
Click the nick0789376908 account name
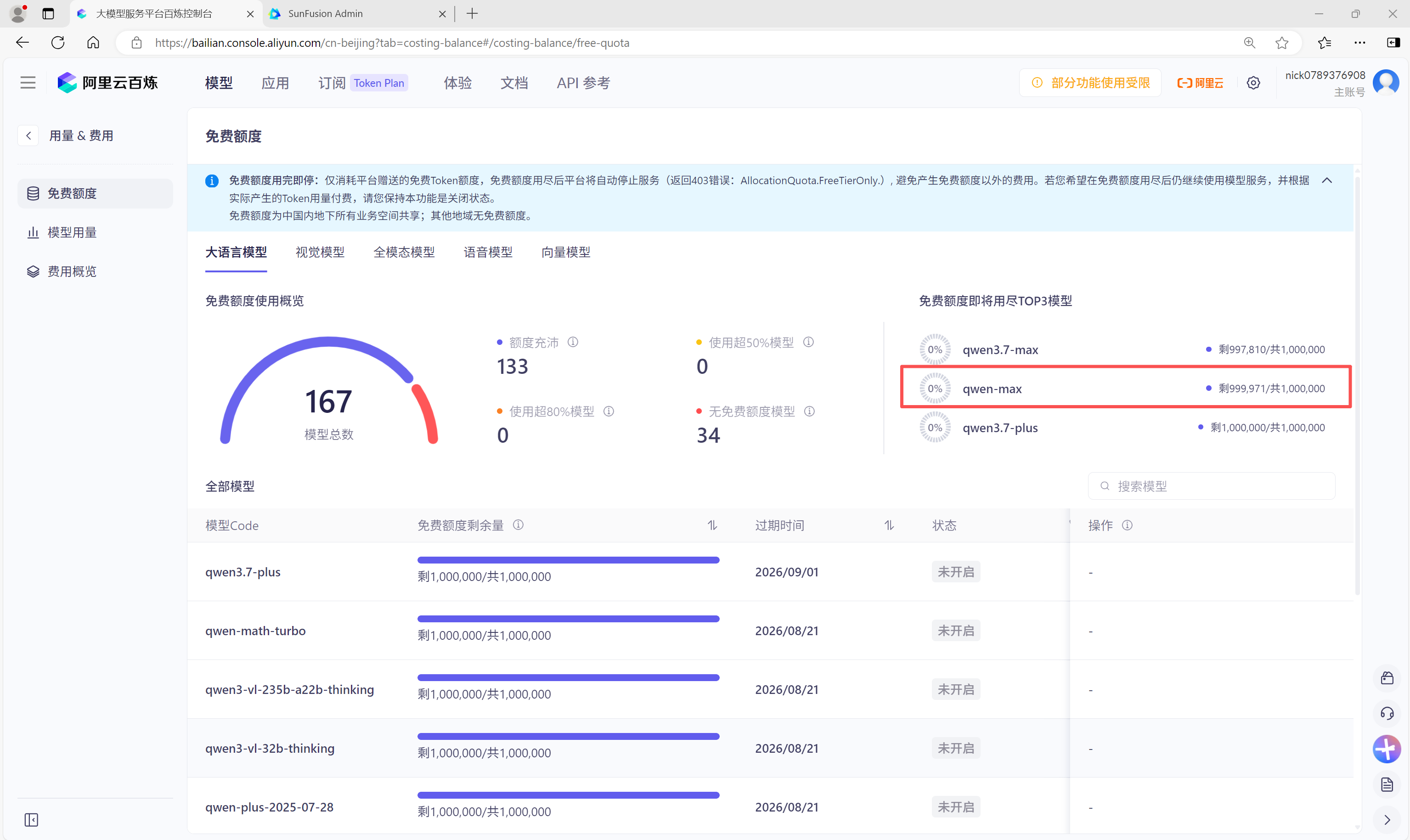tap(1325, 75)
